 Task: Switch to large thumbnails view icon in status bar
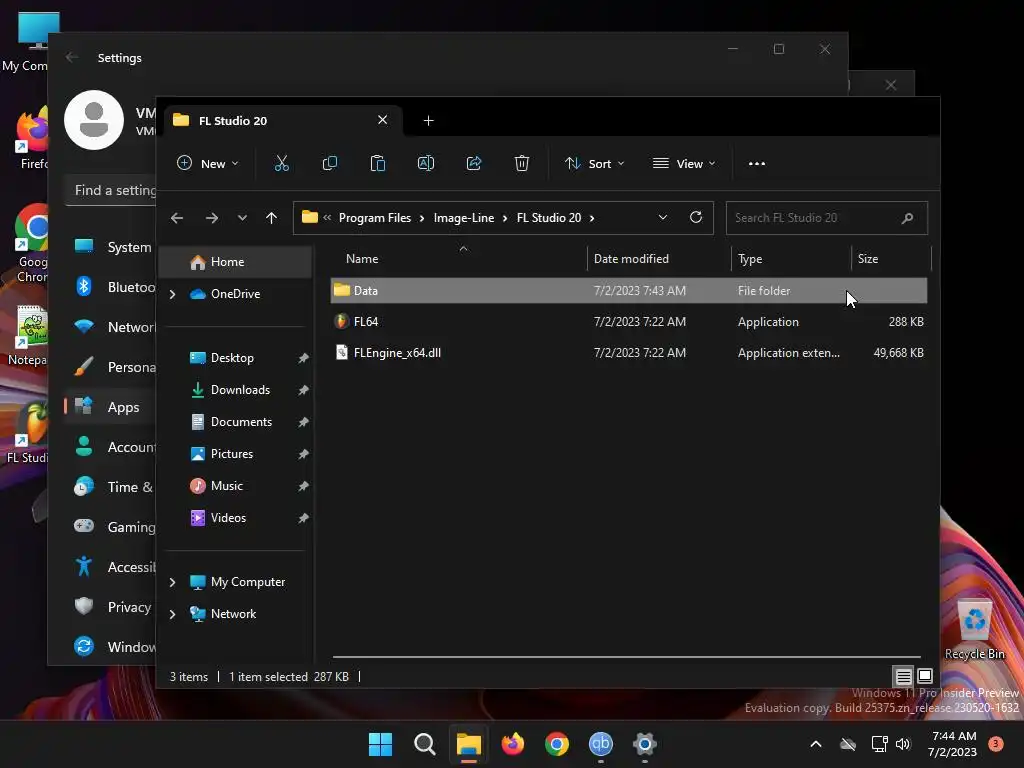coord(925,676)
